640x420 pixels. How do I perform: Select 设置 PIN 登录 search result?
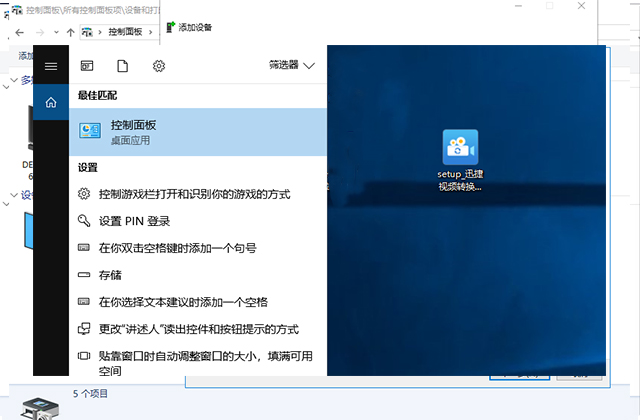click(x=134, y=221)
